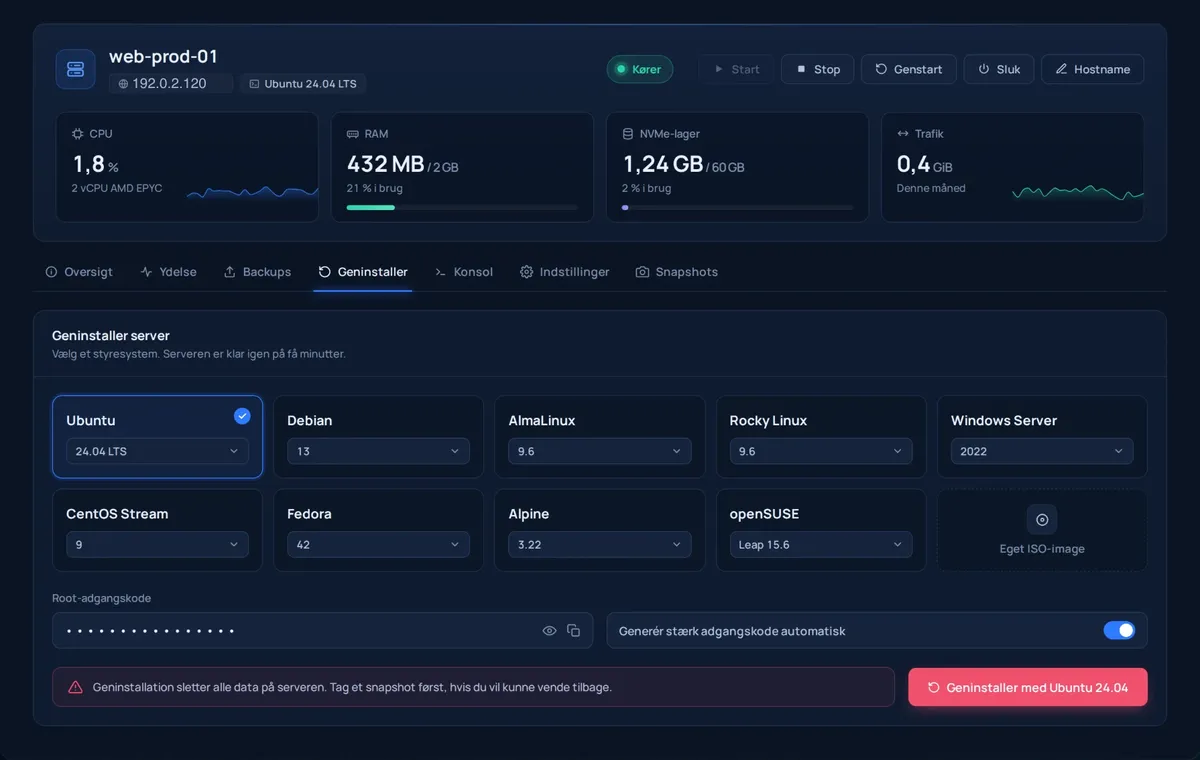Reveal root password with eye icon

click(549, 631)
